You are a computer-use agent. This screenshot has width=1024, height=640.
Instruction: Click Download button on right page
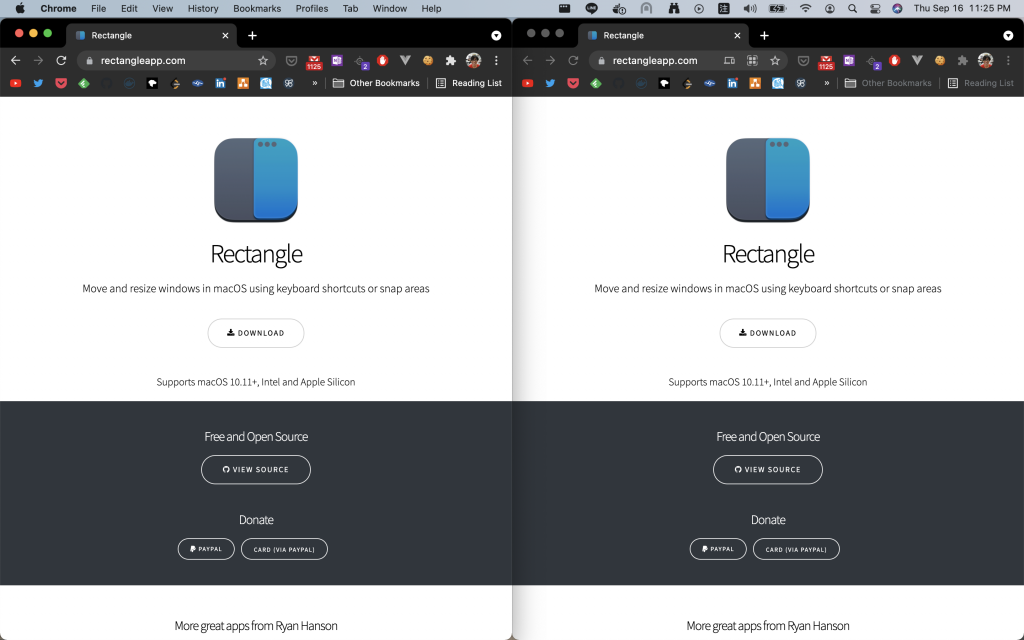768,333
